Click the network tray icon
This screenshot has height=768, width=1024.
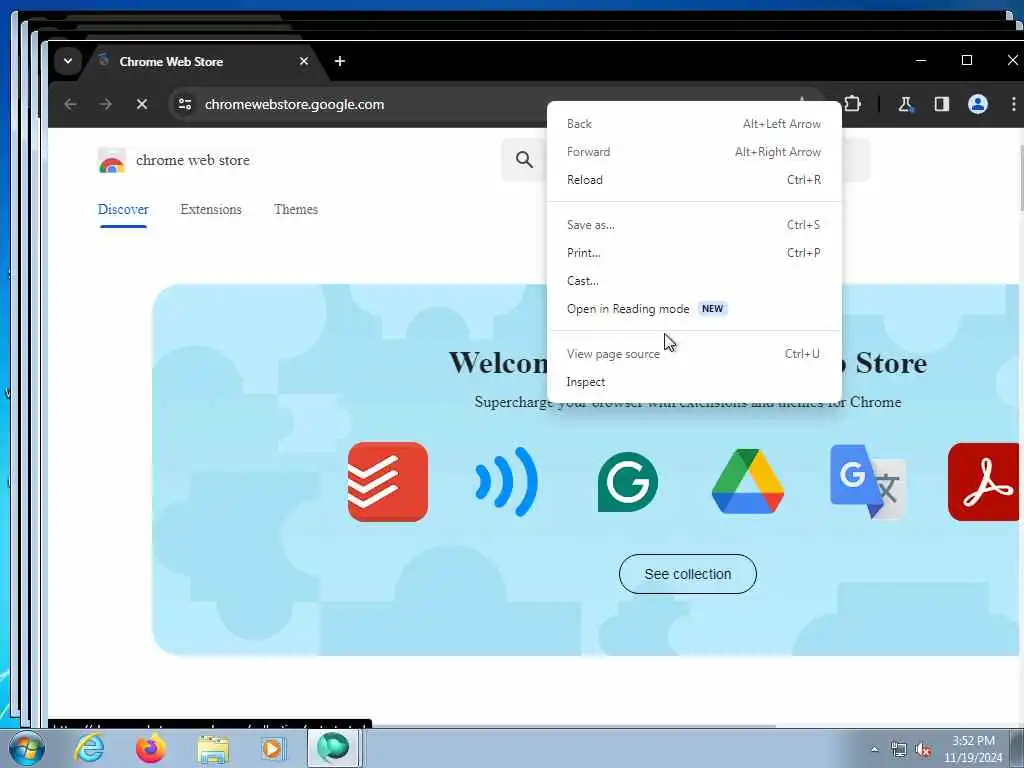(x=899, y=750)
